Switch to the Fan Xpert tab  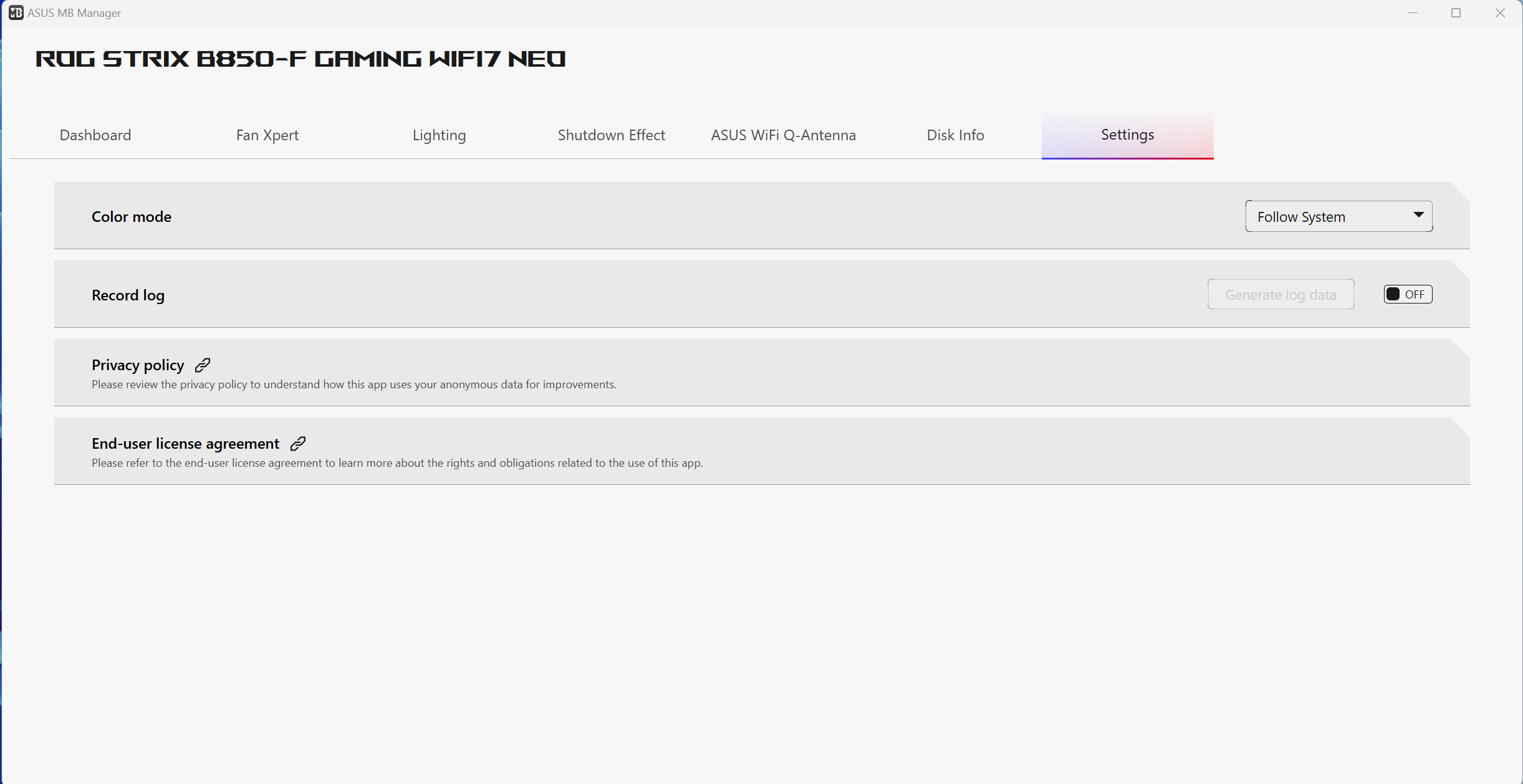pyautogui.click(x=267, y=135)
